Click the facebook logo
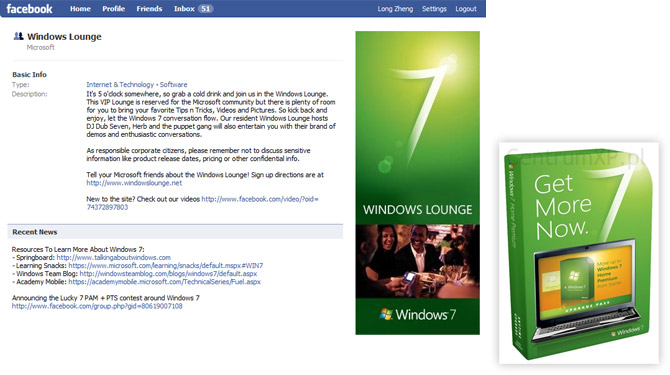Image resolution: width=670 pixels, height=375 pixels. coord(29,9)
